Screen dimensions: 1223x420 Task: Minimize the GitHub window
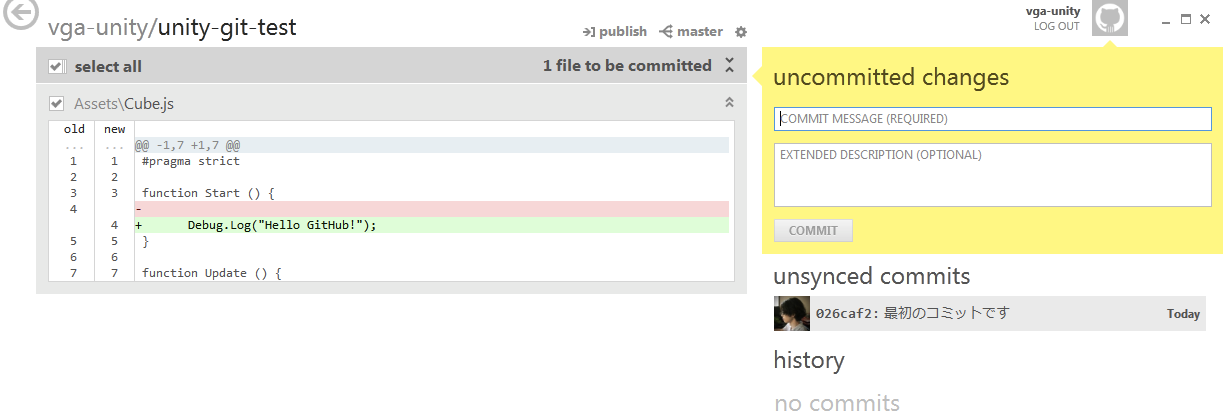[x=1166, y=20]
